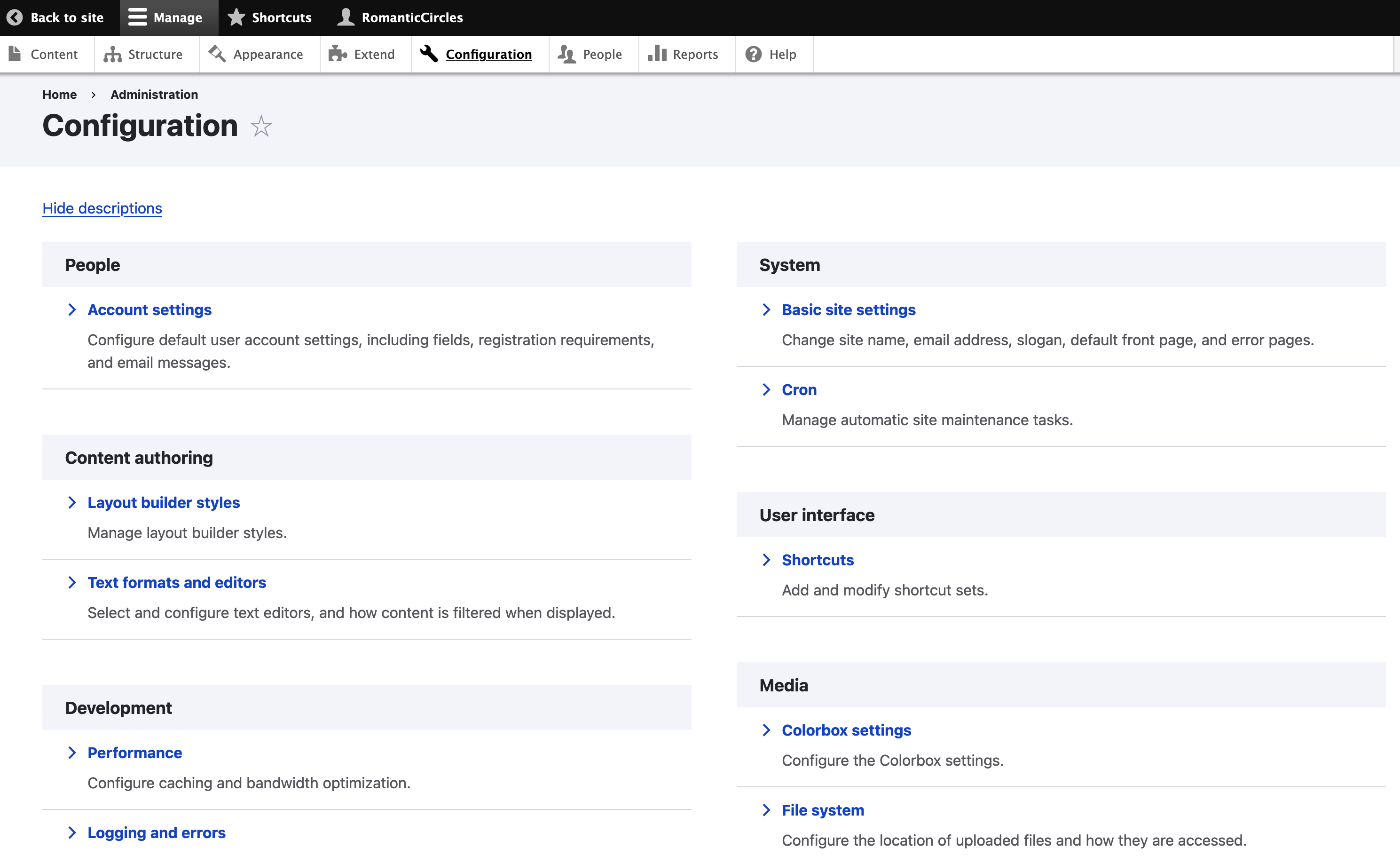
Task: Click the Back to site button
Action: pyautogui.click(x=56, y=17)
